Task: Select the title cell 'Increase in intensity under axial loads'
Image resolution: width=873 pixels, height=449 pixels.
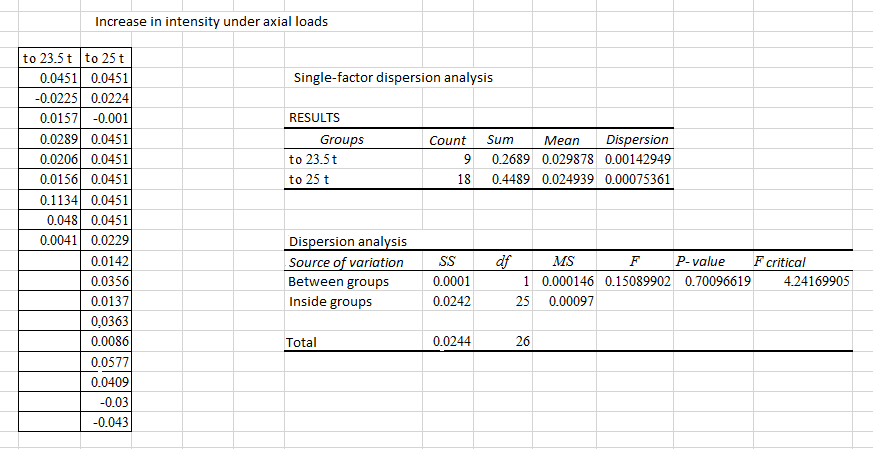Action: (x=212, y=22)
